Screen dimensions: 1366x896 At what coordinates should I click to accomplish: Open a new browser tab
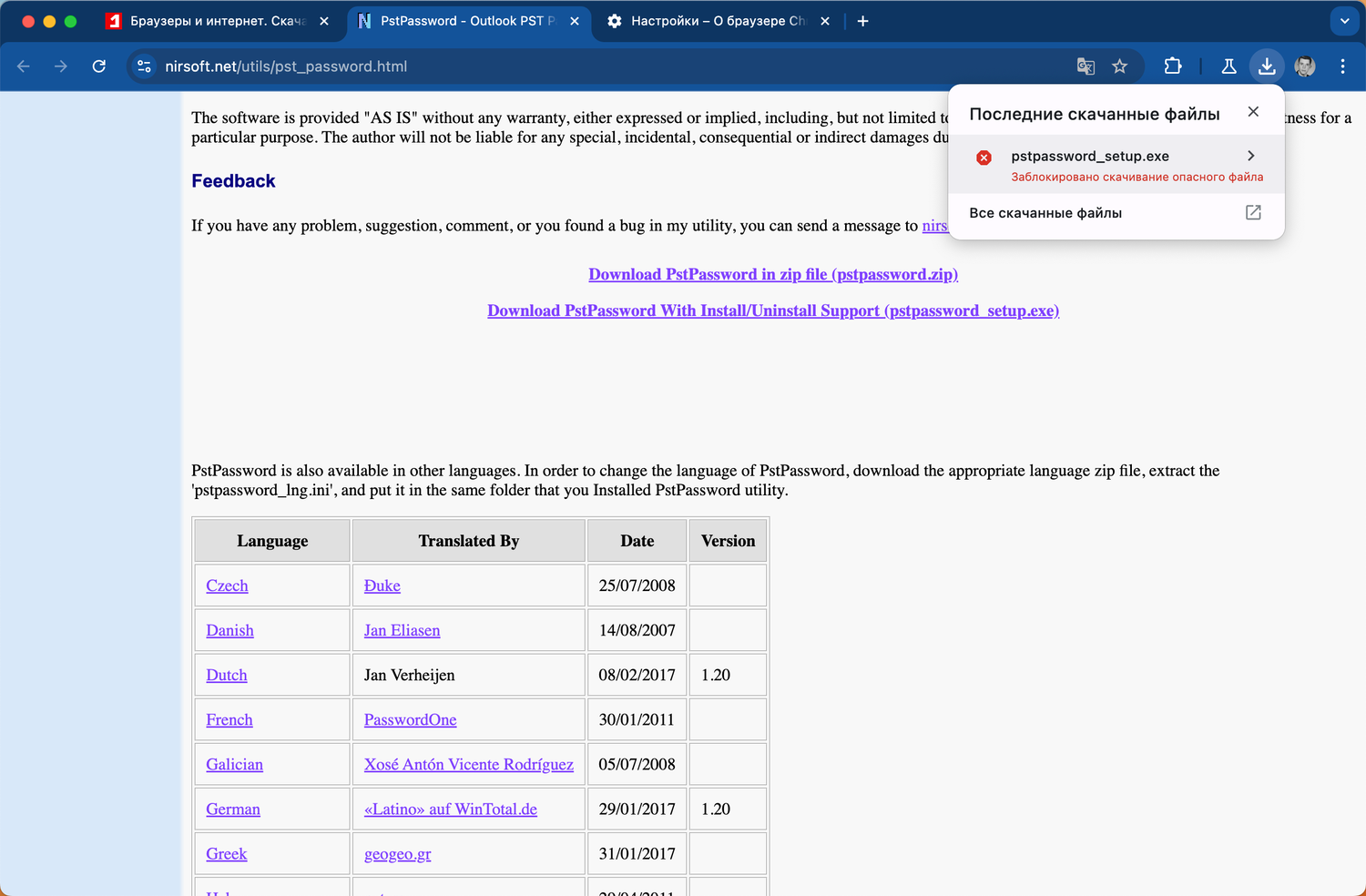tap(862, 21)
